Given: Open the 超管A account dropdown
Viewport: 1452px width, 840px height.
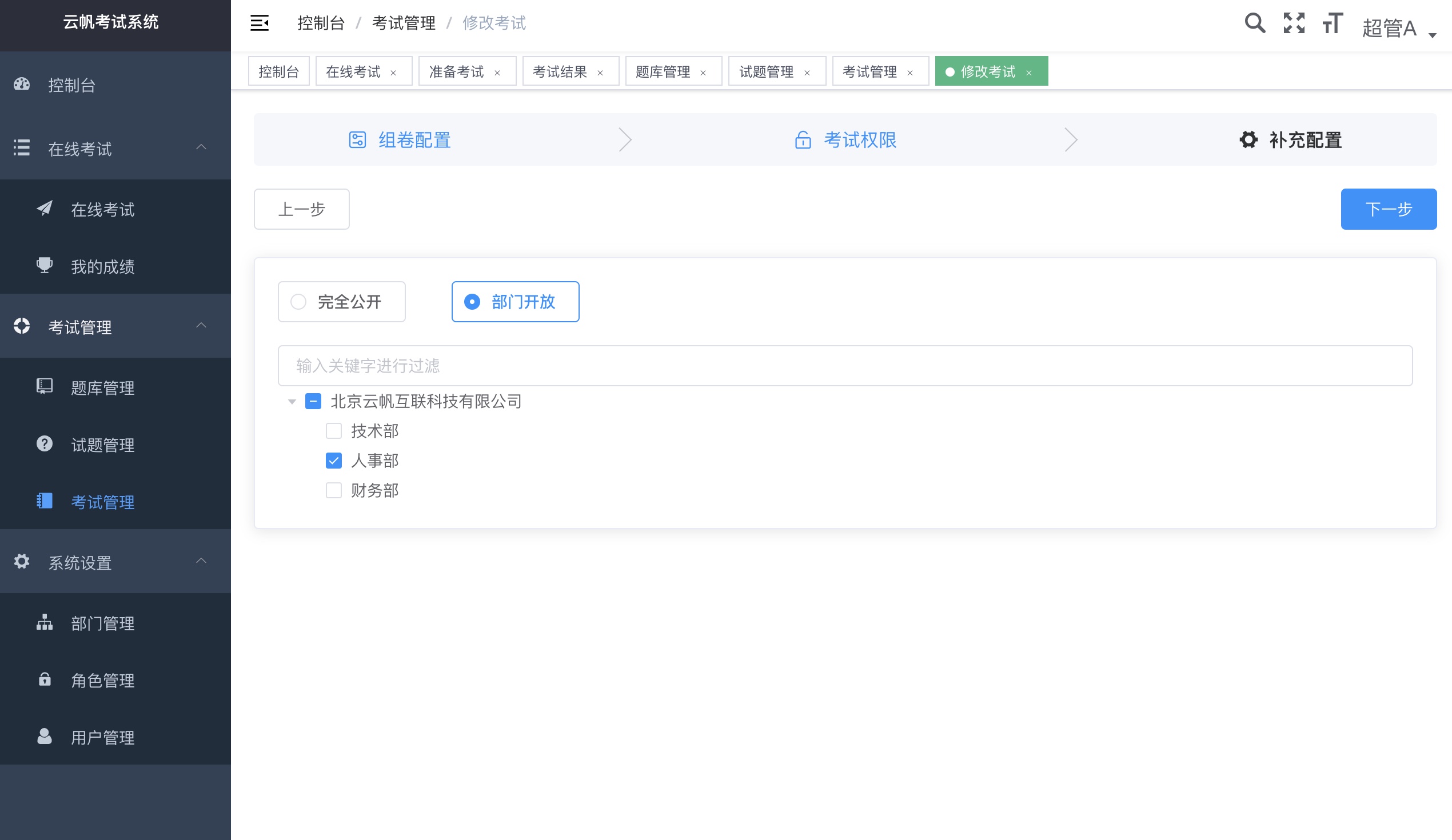Looking at the screenshot, I should (1394, 27).
